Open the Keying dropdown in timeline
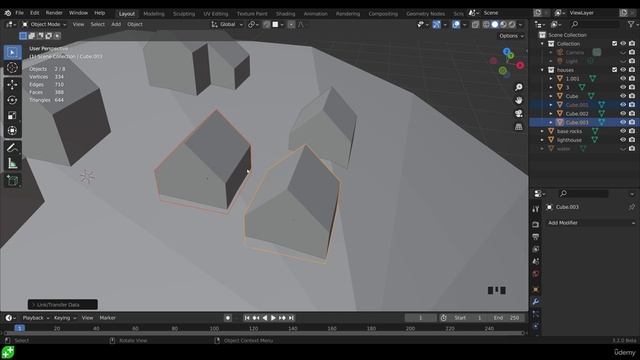 tap(65, 318)
